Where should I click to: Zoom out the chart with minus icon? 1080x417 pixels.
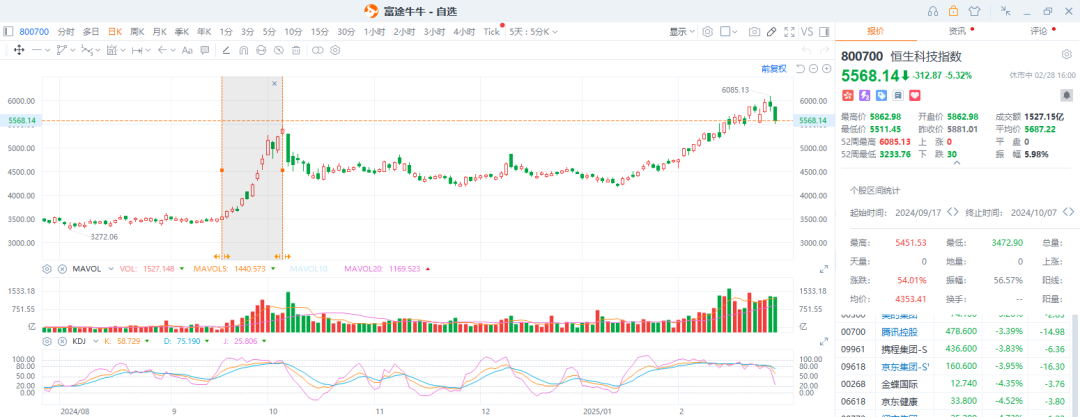point(813,68)
